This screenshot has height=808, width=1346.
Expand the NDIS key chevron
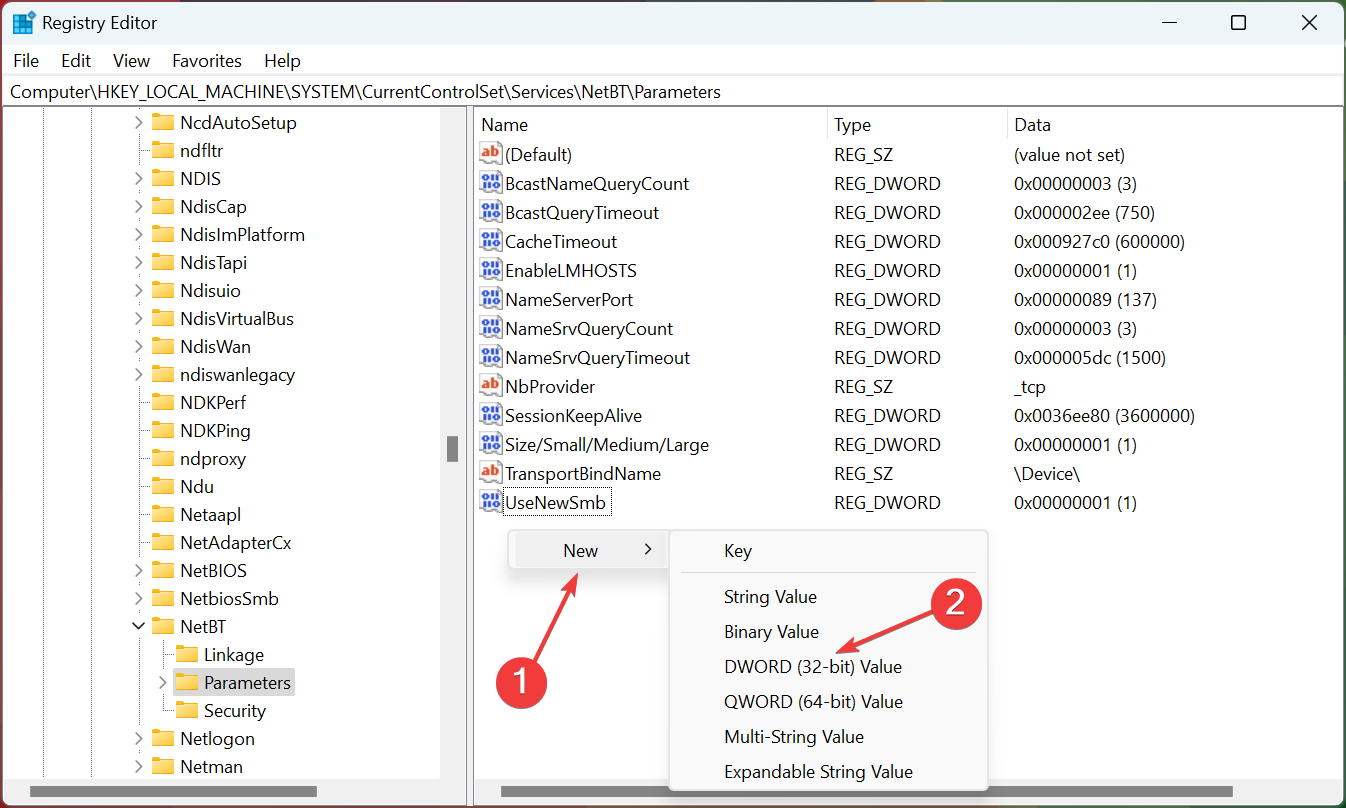(139, 178)
